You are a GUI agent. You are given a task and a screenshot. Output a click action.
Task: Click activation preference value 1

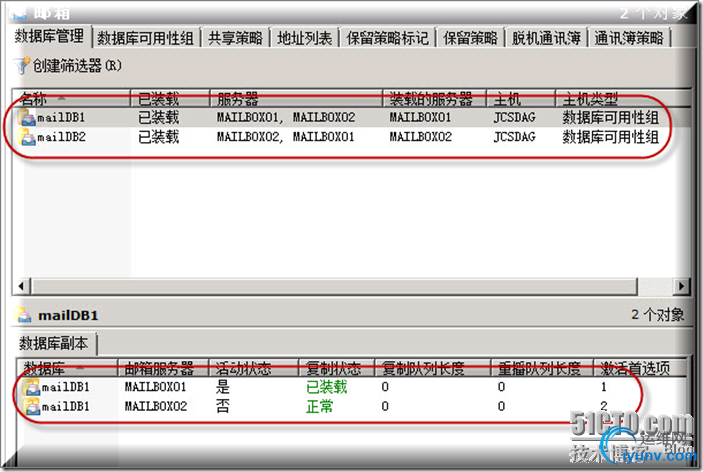[x=604, y=387]
